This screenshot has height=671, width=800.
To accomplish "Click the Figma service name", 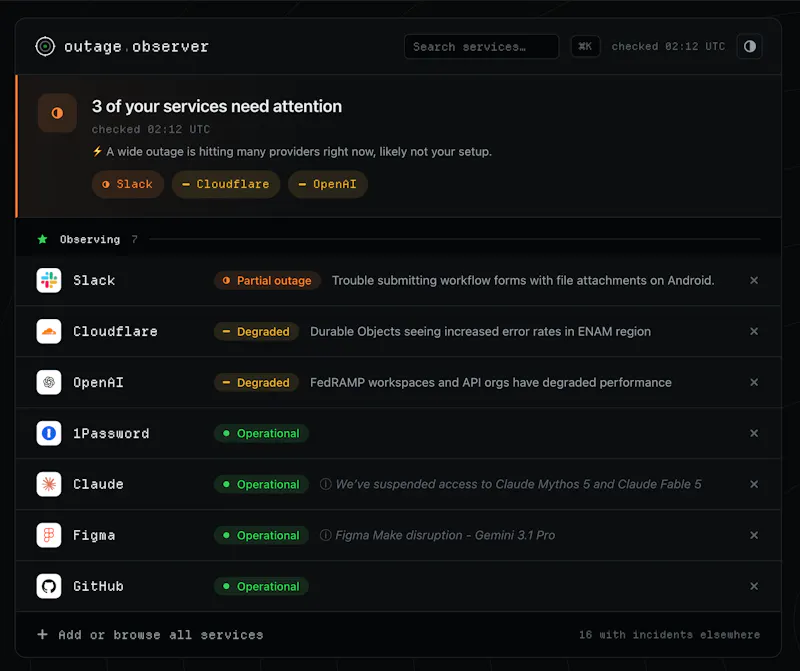I will 94,535.
